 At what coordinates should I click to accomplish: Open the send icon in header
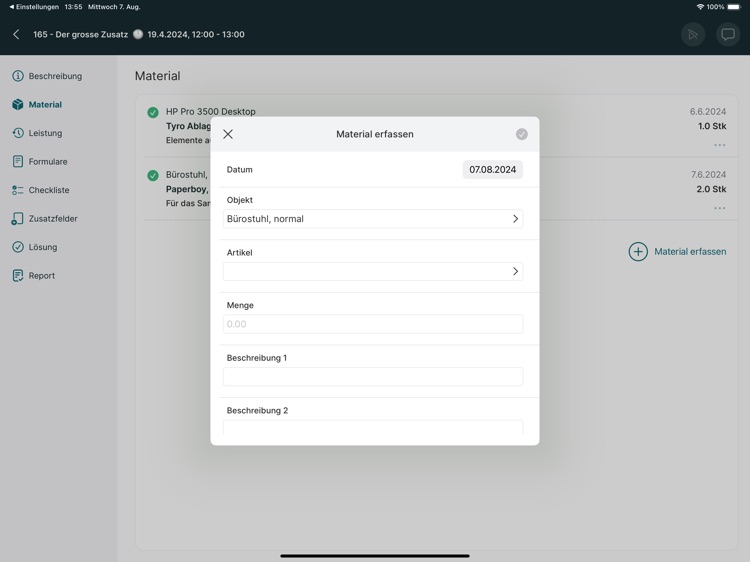(693, 34)
